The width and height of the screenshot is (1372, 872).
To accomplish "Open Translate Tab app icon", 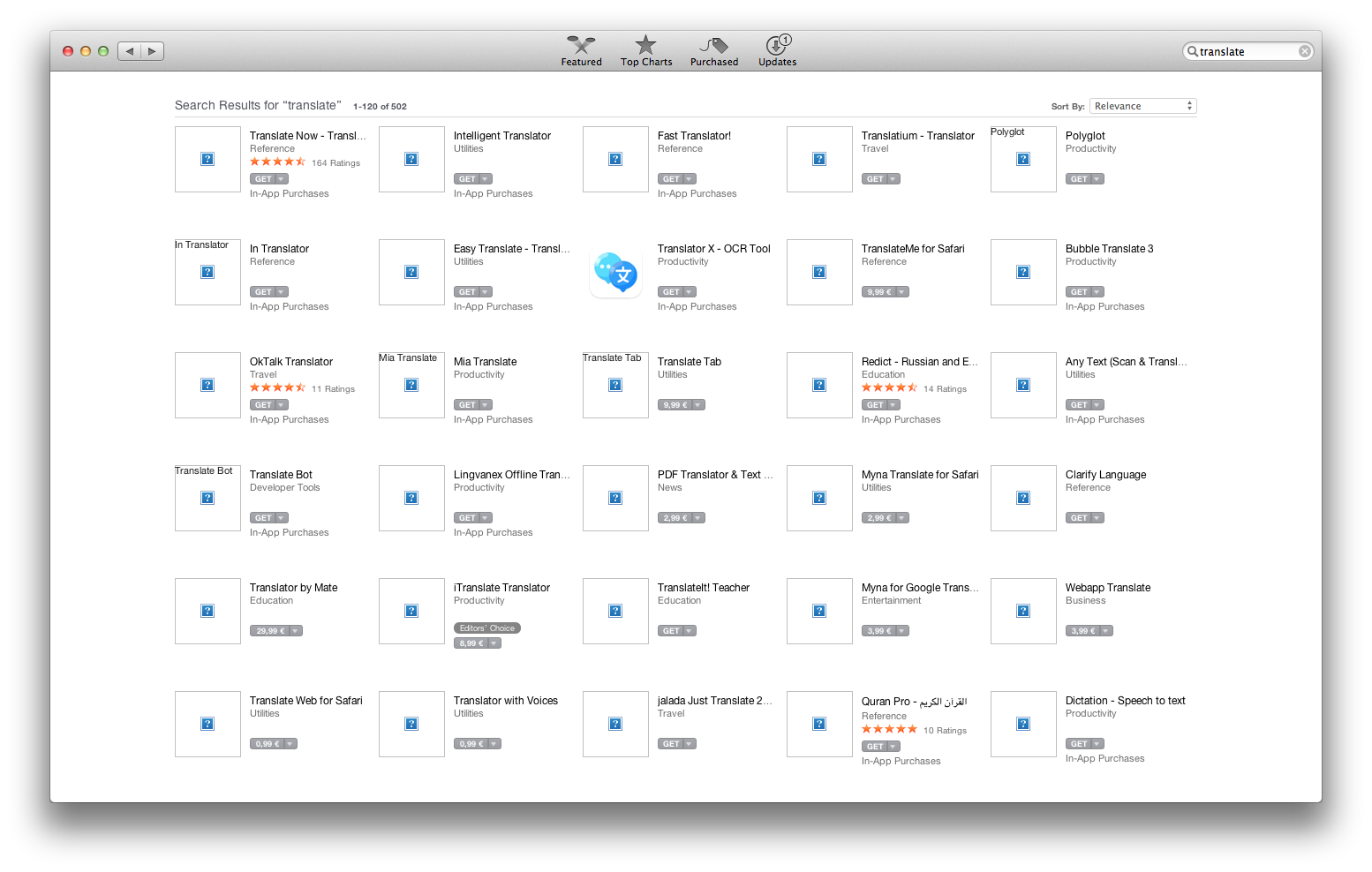I will (x=615, y=385).
